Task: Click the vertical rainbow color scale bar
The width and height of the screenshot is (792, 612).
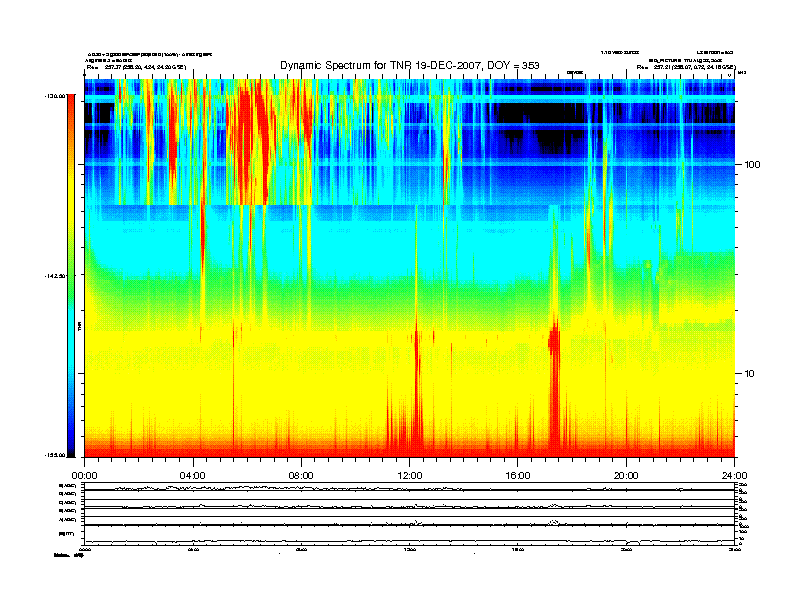Action: click(x=71, y=275)
